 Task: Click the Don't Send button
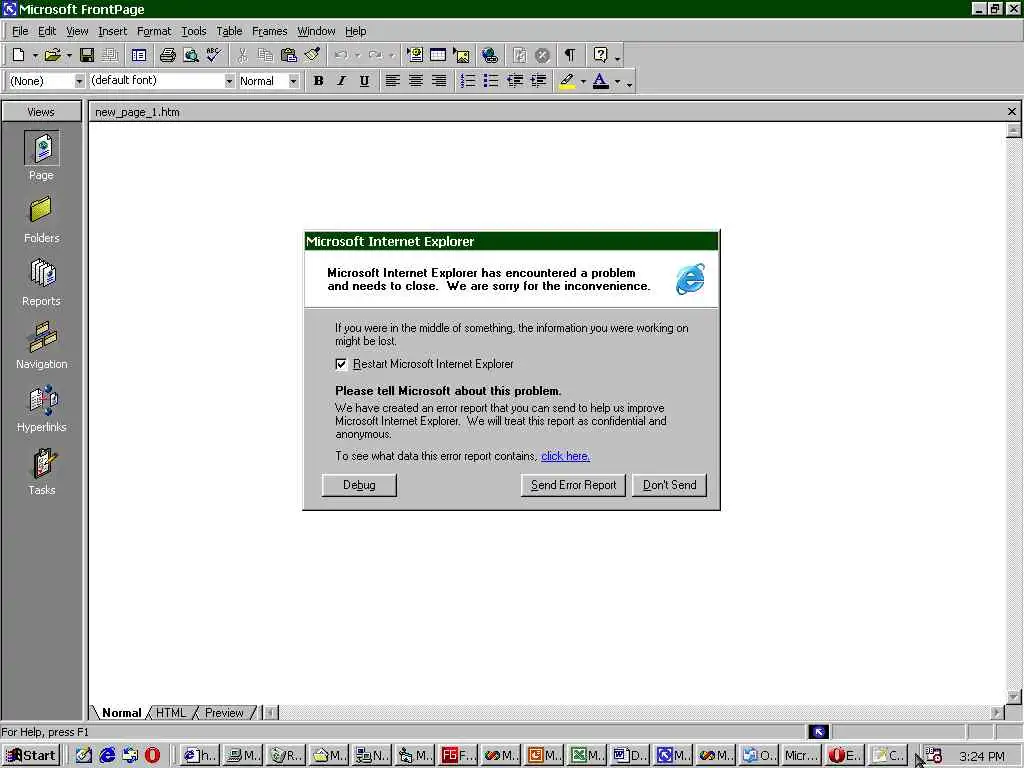[x=669, y=485]
